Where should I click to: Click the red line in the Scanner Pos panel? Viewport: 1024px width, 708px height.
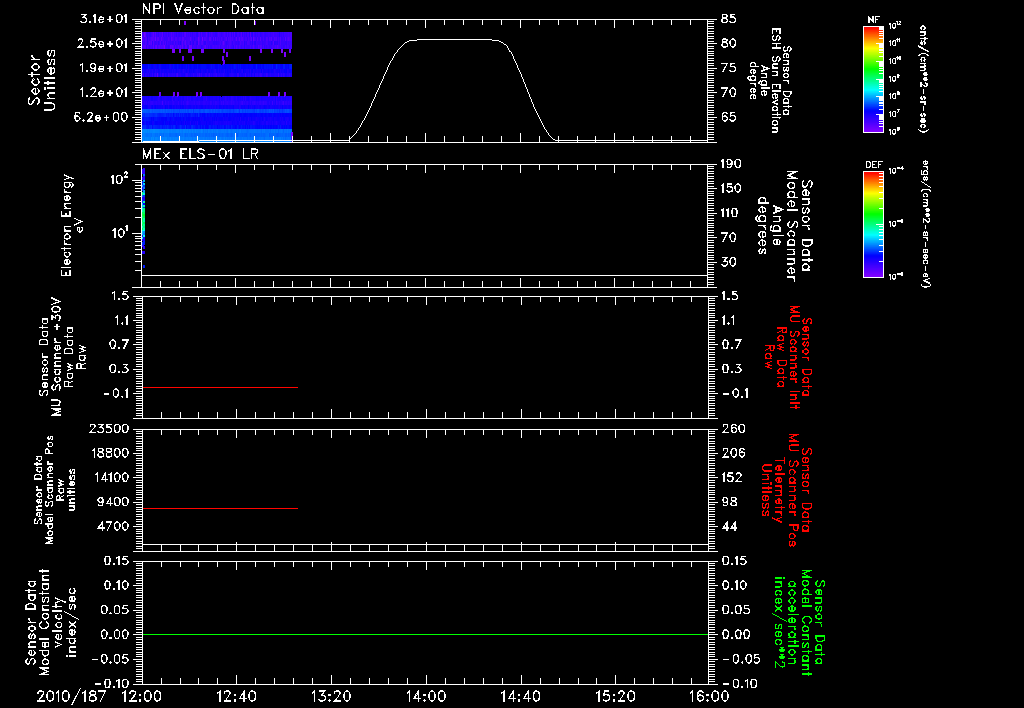pos(219,508)
